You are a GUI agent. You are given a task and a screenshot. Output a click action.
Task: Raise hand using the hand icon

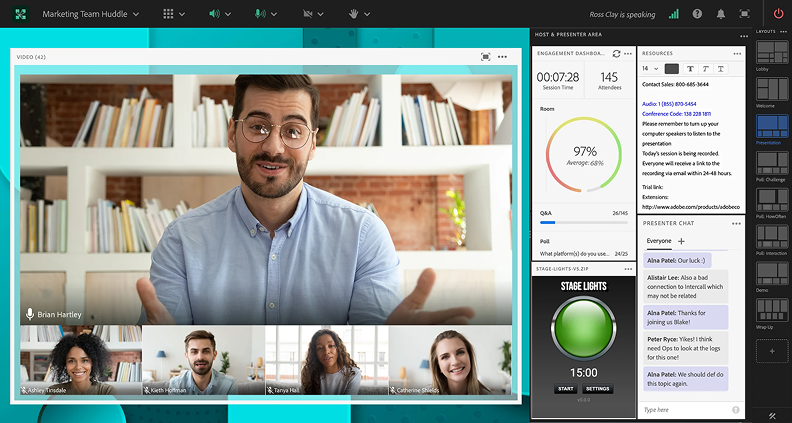tap(354, 14)
